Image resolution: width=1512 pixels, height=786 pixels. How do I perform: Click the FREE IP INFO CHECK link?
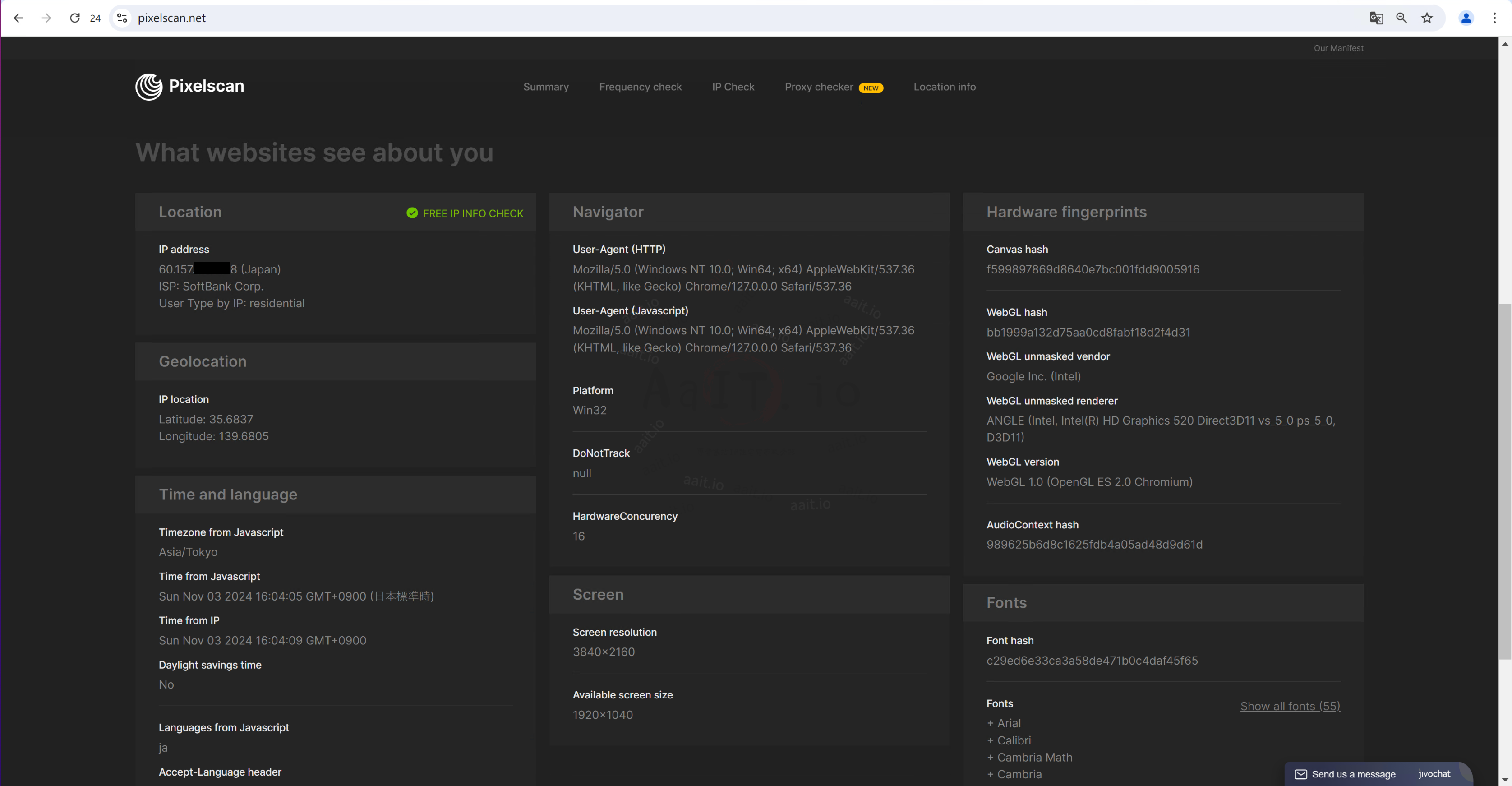tap(473, 213)
